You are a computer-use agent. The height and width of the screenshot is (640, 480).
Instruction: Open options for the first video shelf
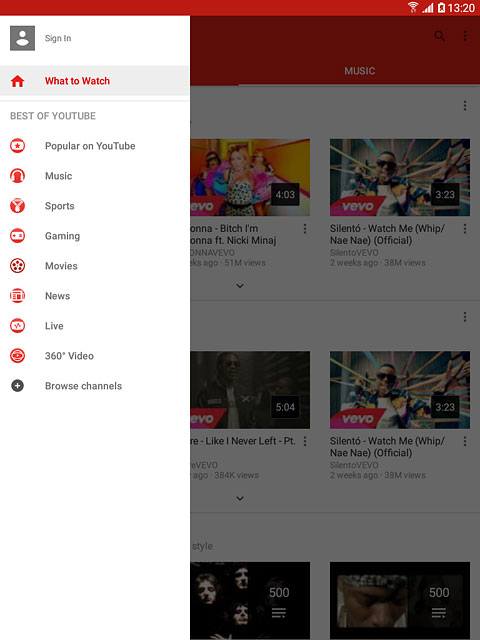point(465,106)
